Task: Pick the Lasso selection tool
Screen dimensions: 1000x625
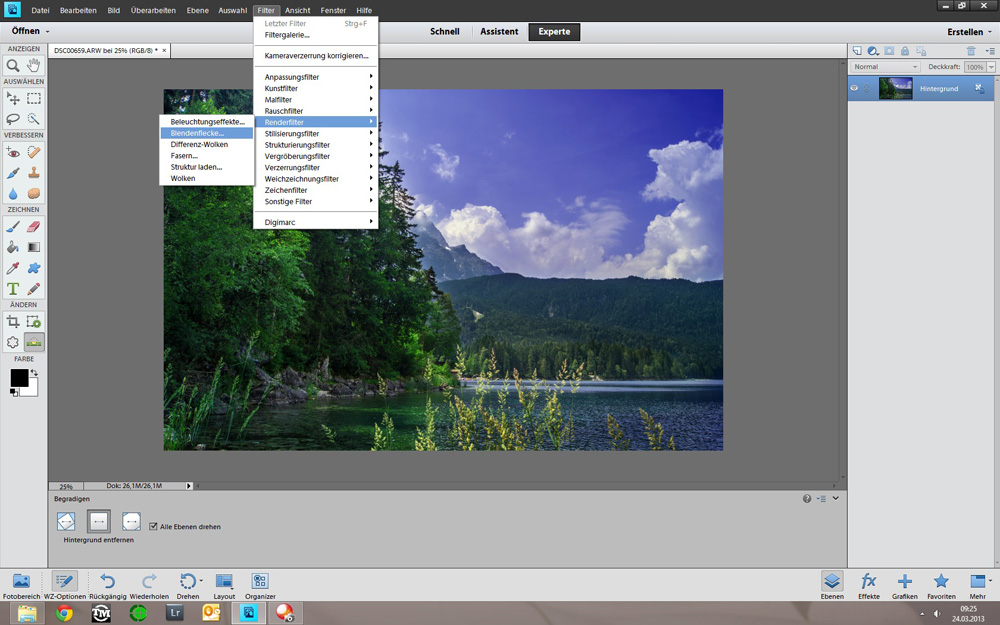Action: 13,119
